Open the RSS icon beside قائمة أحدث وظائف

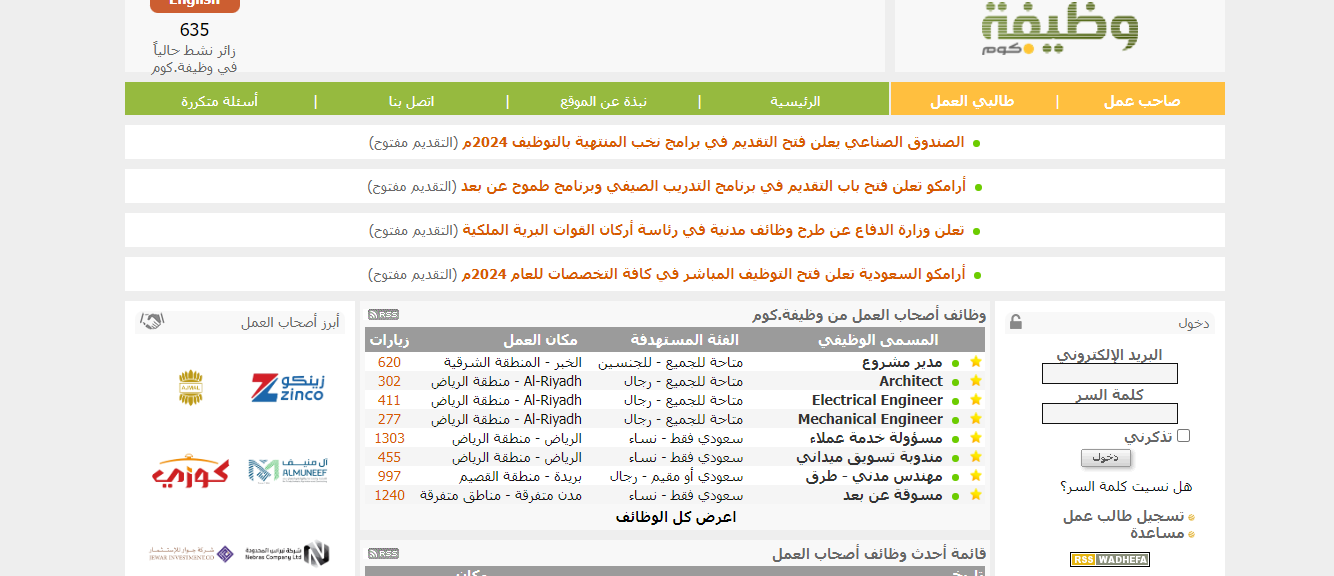tap(383, 554)
